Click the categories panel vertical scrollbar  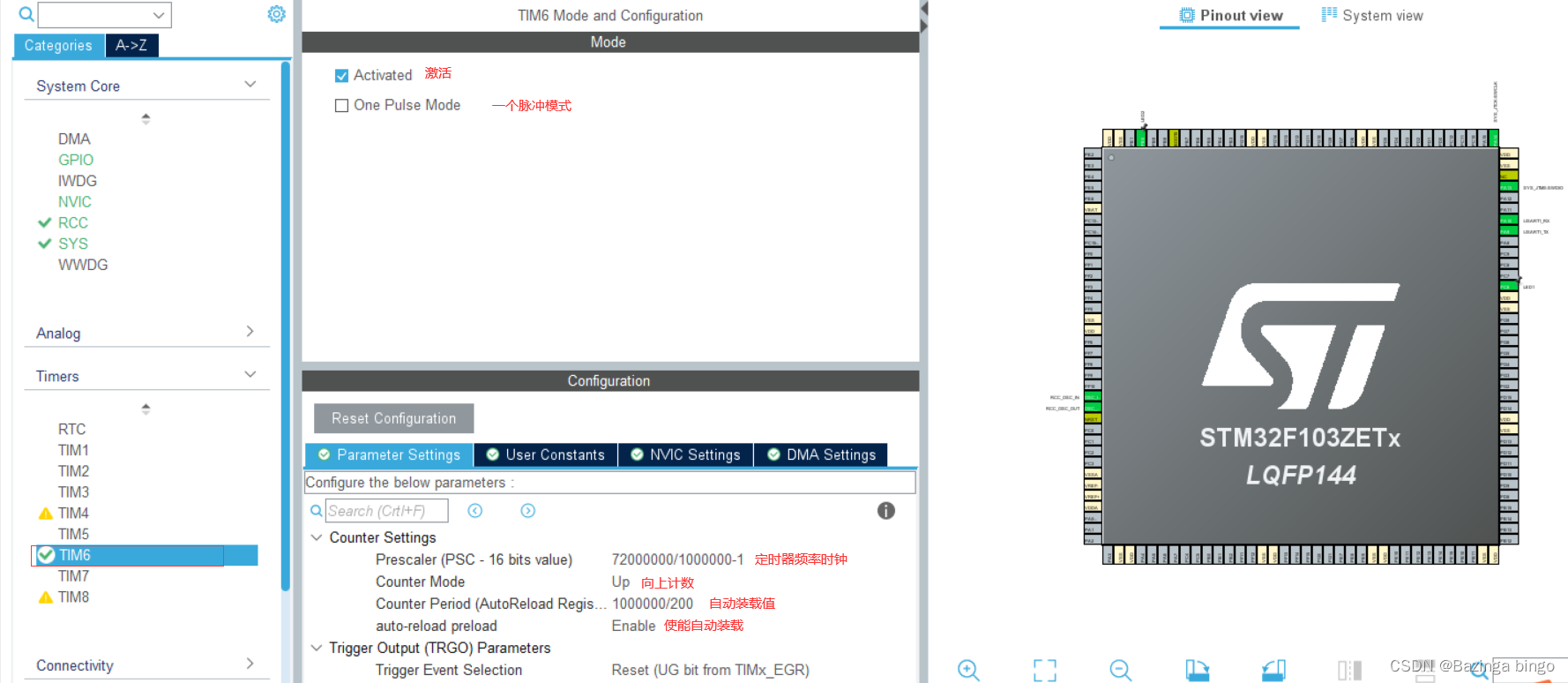click(286, 326)
